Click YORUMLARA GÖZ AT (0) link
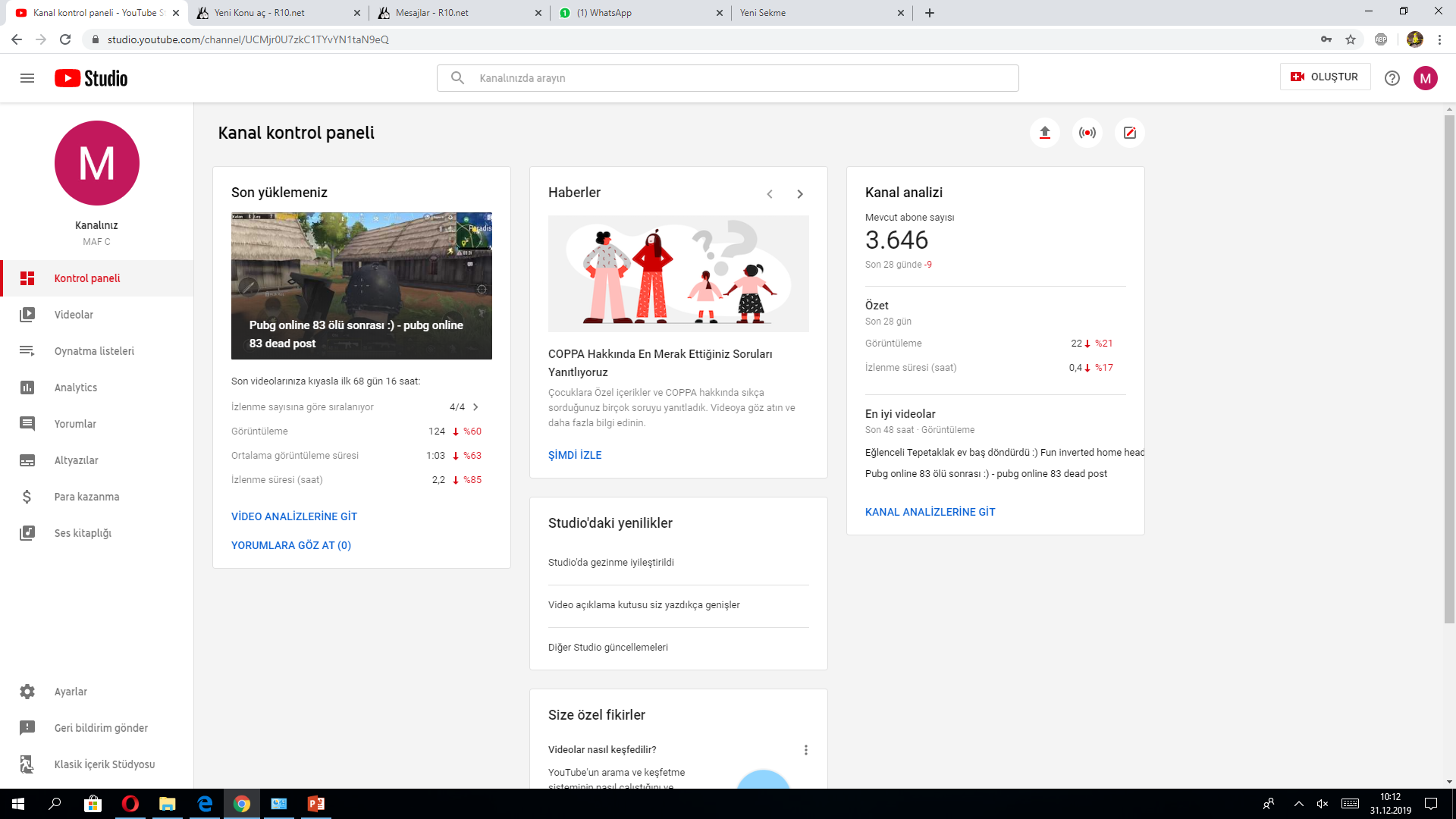 pyautogui.click(x=291, y=545)
